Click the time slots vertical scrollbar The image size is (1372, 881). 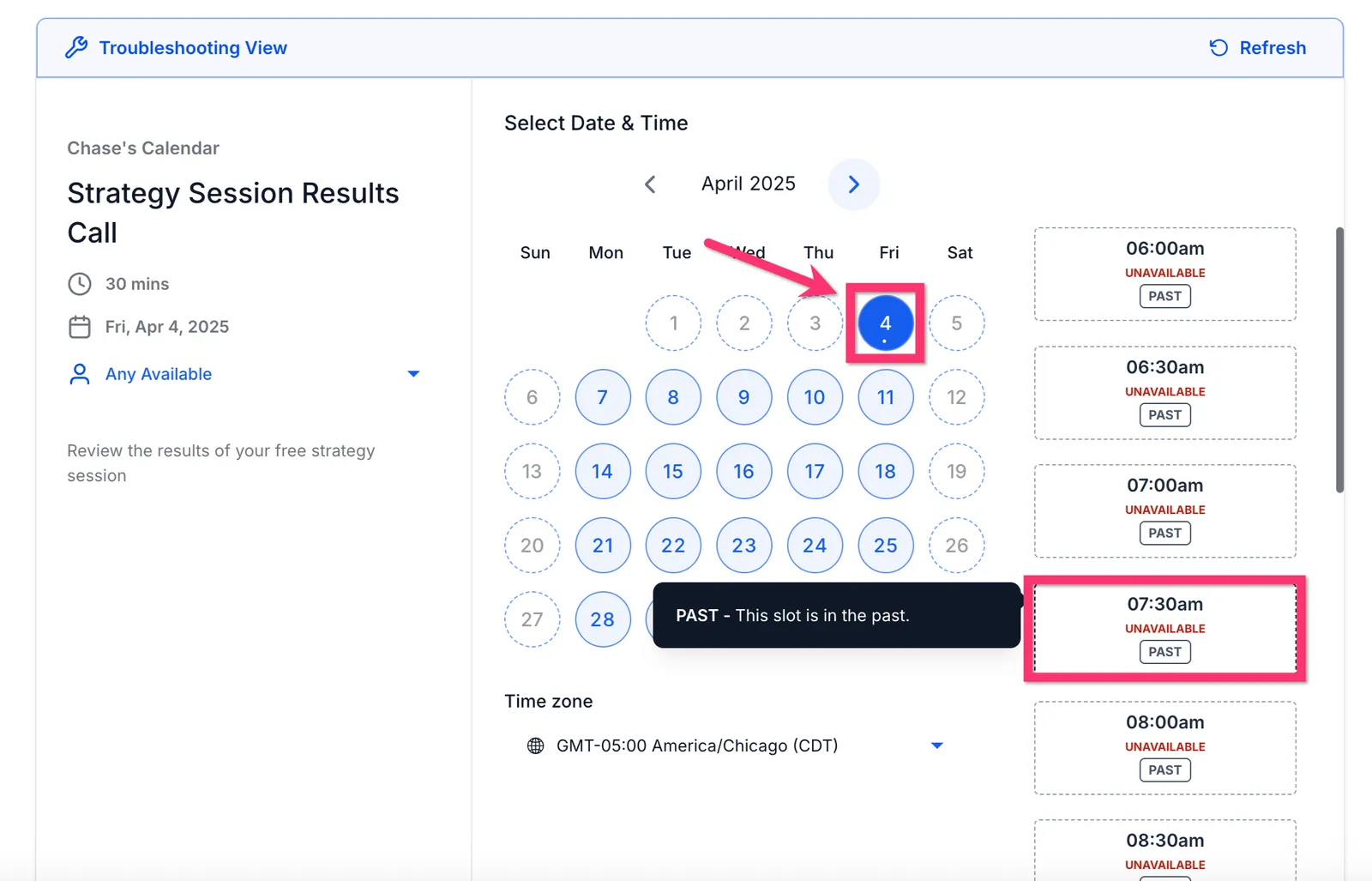click(1339, 360)
